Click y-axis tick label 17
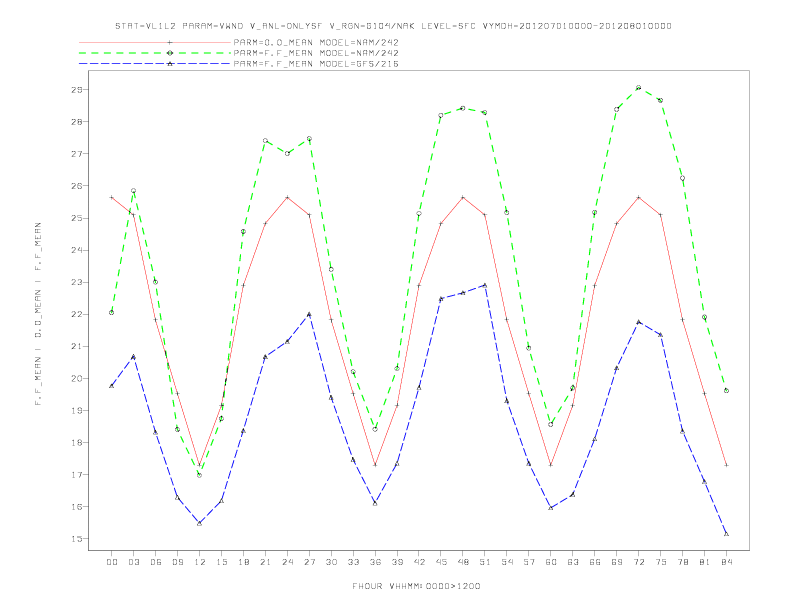The width and height of the screenshot is (792, 612). [x=77, y=475]
